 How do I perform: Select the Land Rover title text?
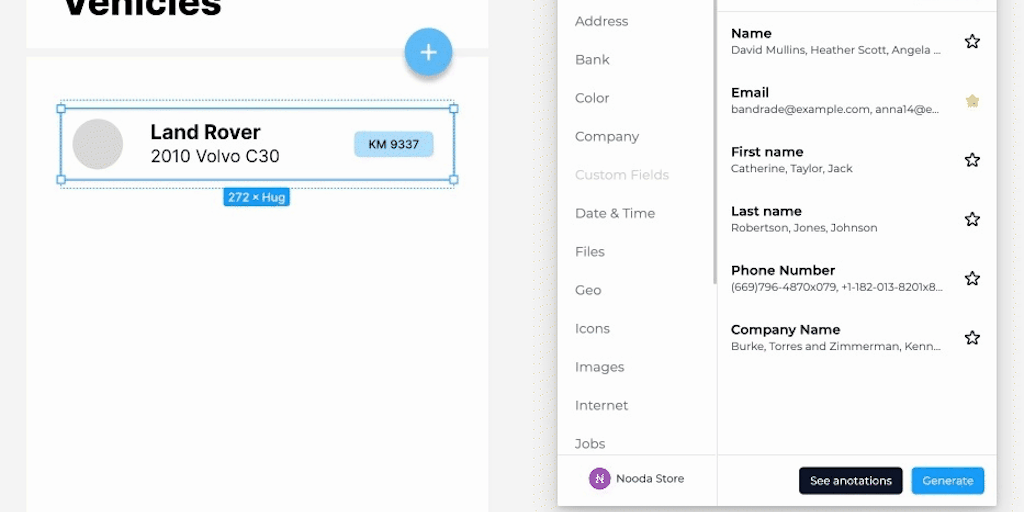[205, 132]
